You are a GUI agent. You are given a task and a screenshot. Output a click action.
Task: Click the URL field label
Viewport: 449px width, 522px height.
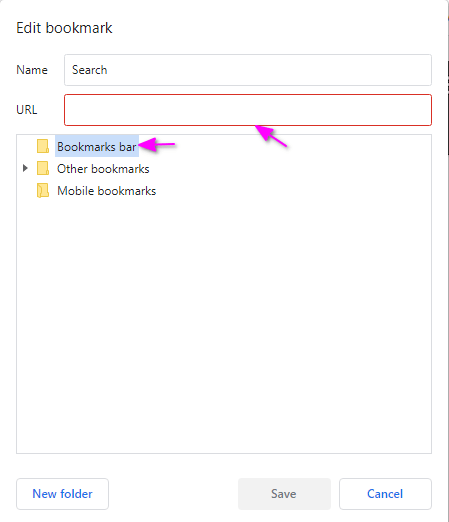tap(27, 110)
